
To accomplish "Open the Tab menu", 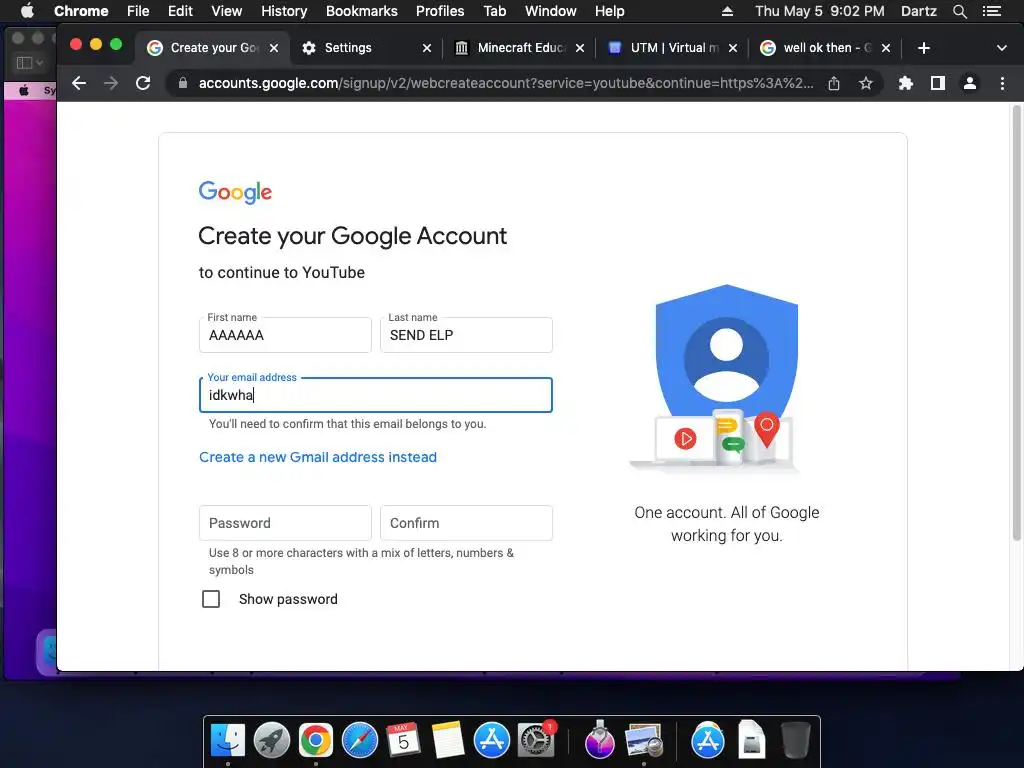I will 494,11.
